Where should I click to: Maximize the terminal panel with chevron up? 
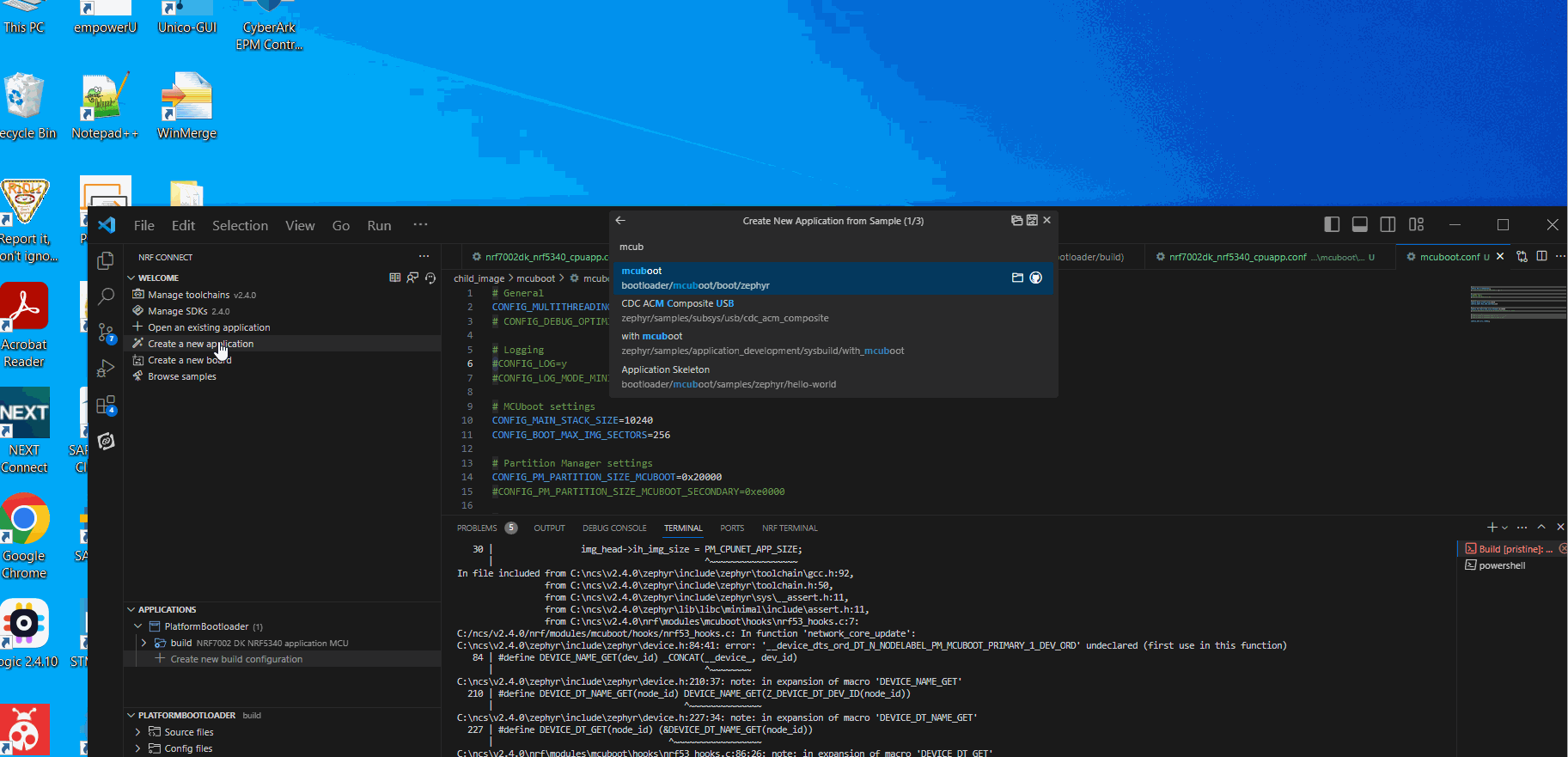[1541, 527]
